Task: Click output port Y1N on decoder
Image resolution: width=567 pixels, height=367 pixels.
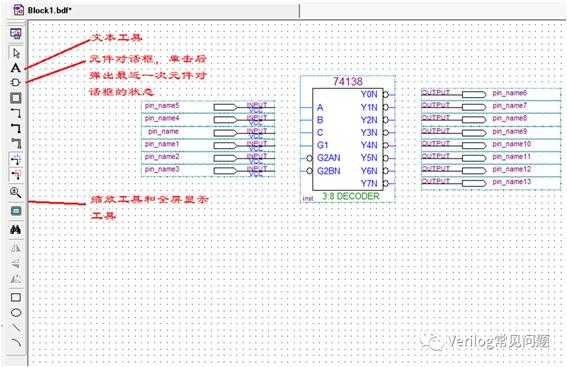Action: coord(369,107)
